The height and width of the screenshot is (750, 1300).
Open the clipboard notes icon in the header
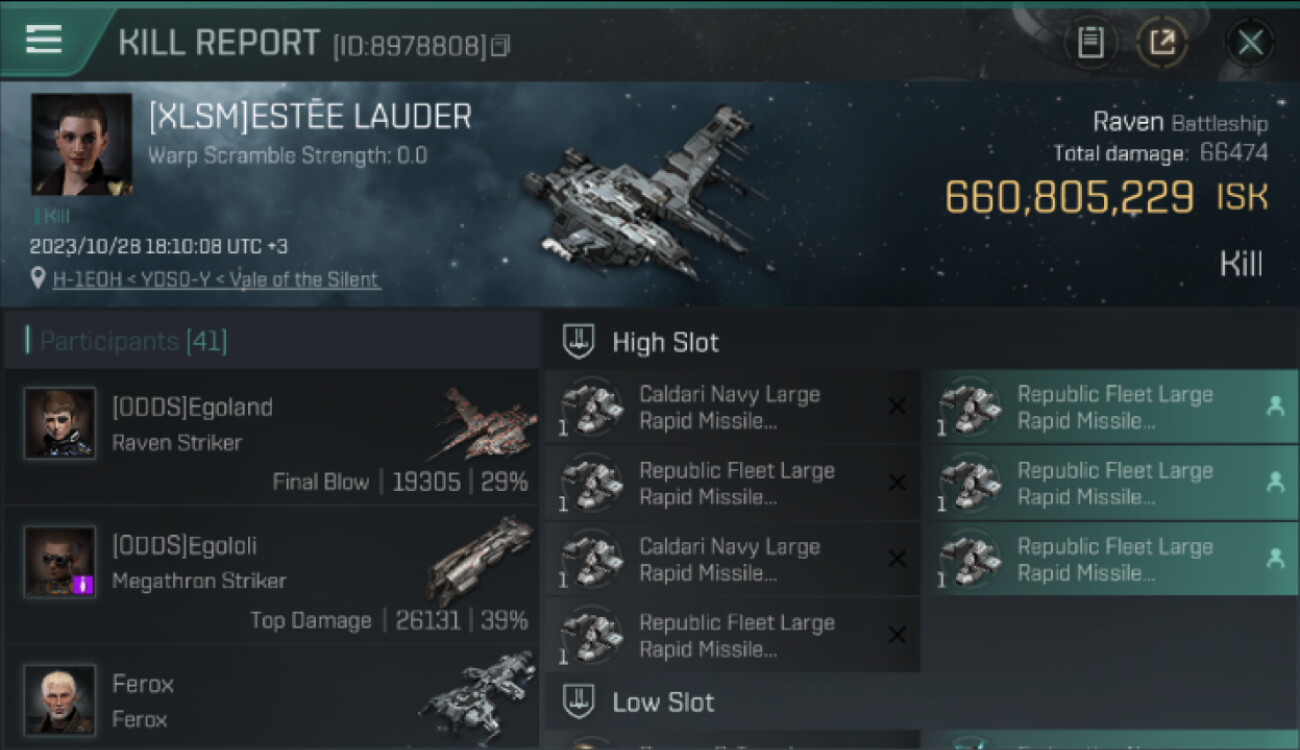[1091, 42]
